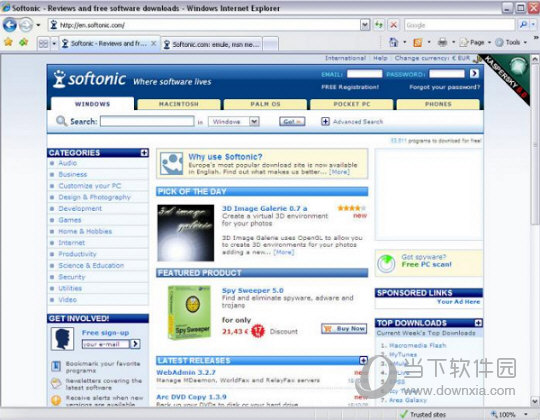Click Change currency EUR link
This screenshot has height=420, width=540.
(x=432, y=58)
